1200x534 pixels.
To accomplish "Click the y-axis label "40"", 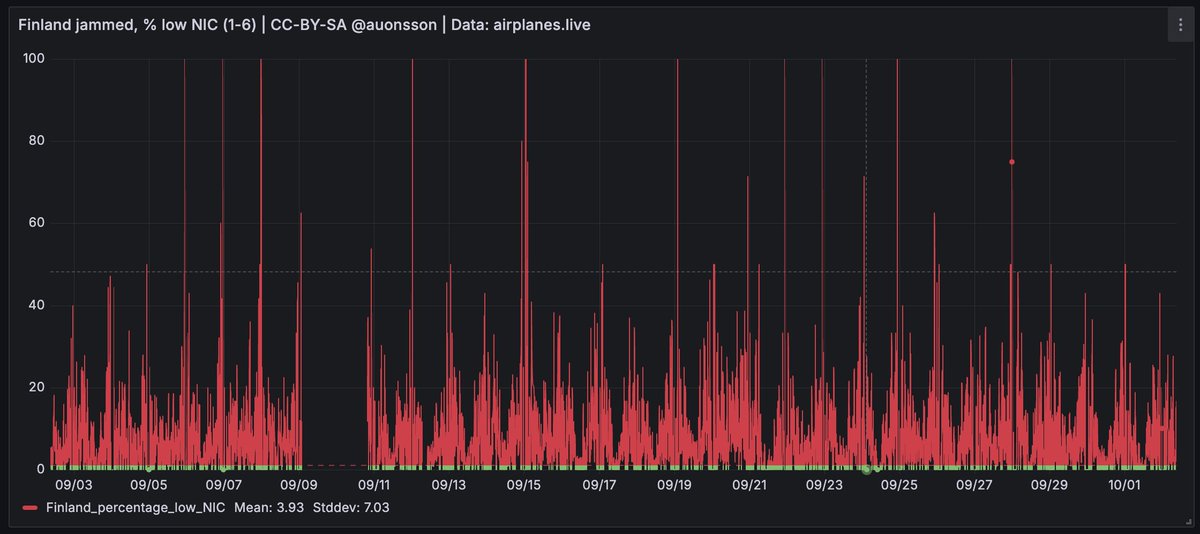I will 38,305.
